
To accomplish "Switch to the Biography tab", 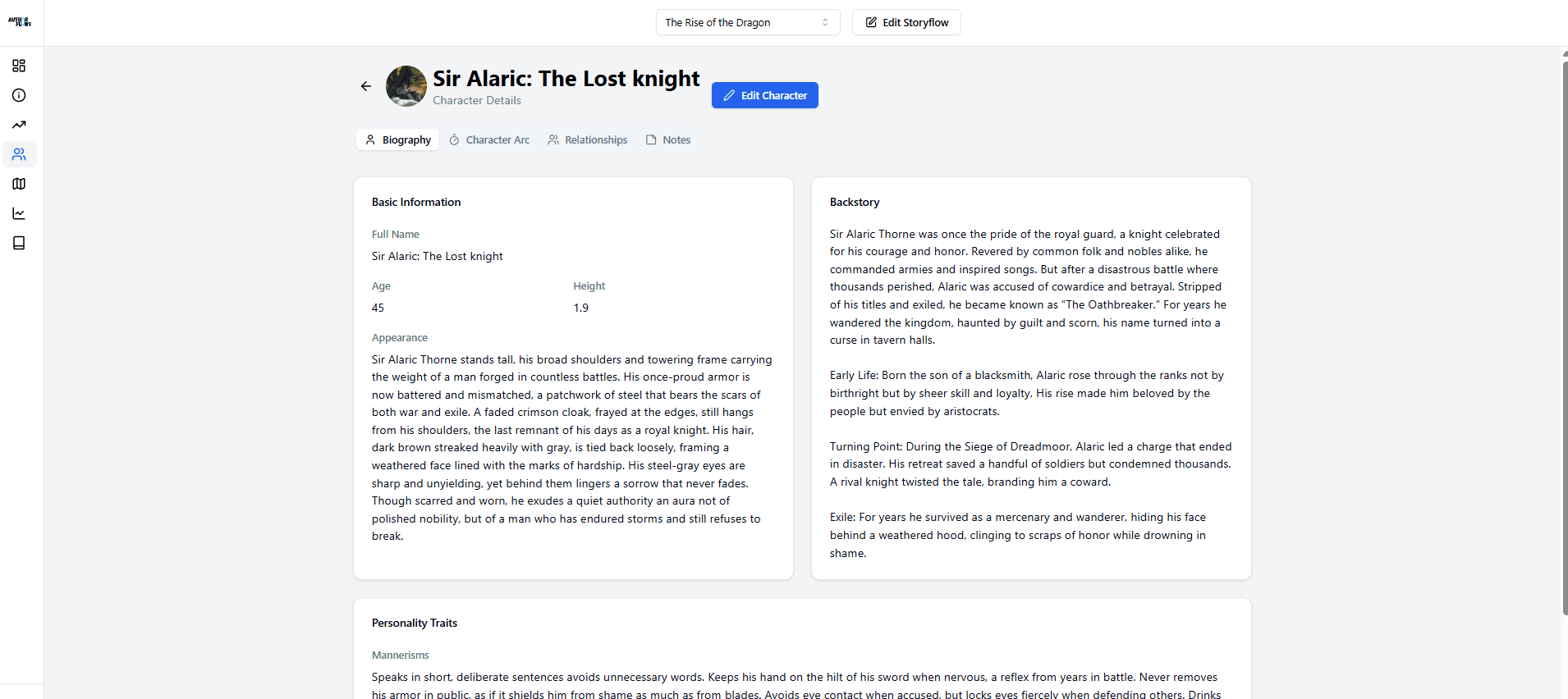I will [x=398, y=139].
